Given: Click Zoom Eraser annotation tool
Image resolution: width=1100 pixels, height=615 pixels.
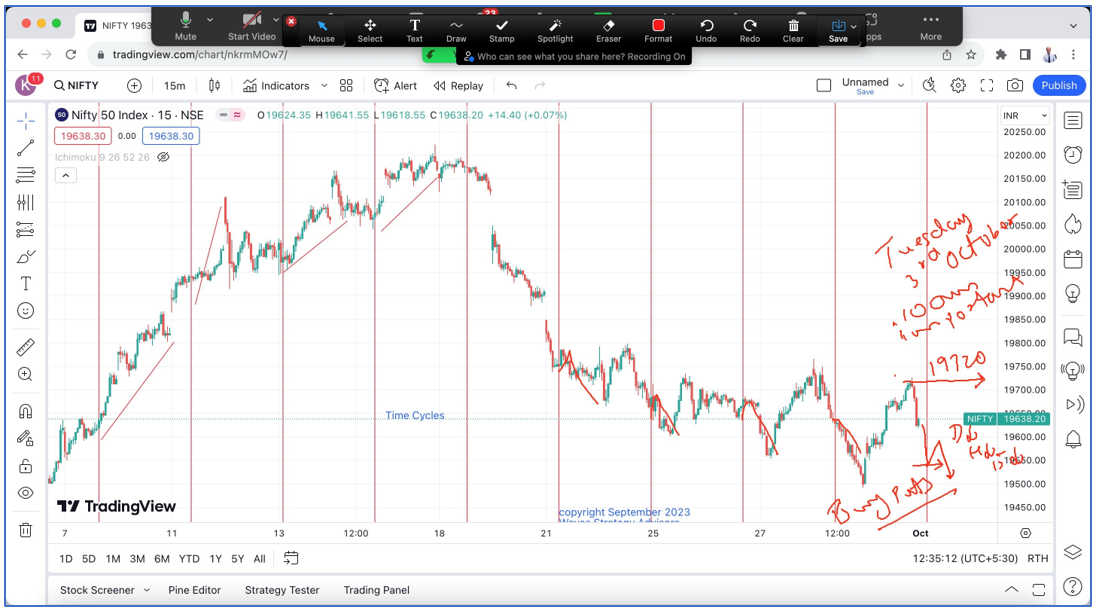Looking at the screenshot, I should tap(608, 30).
